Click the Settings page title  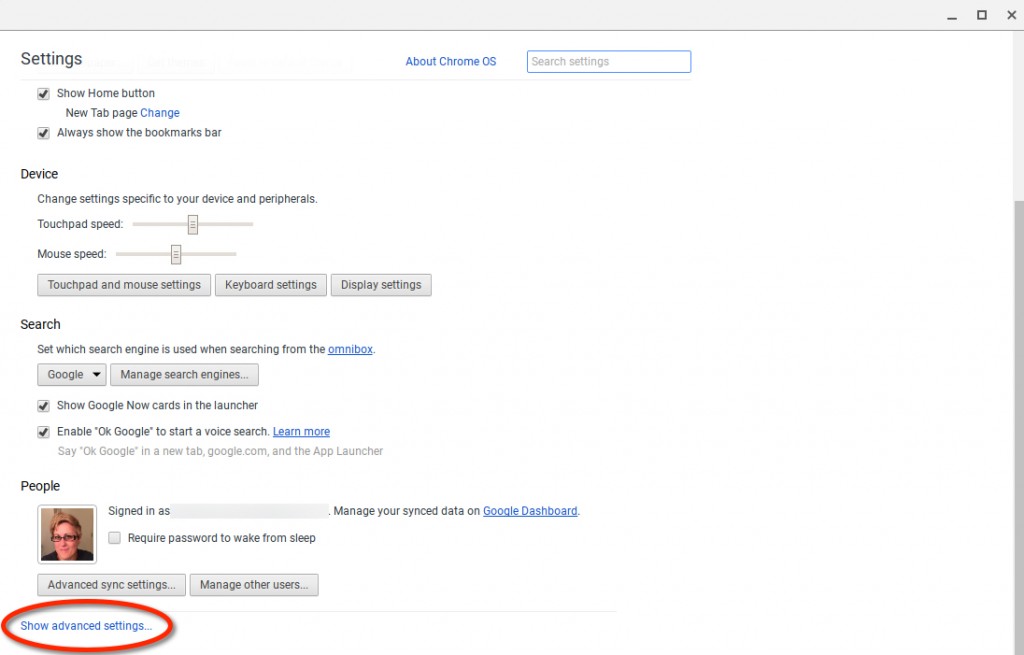point(52,59)
